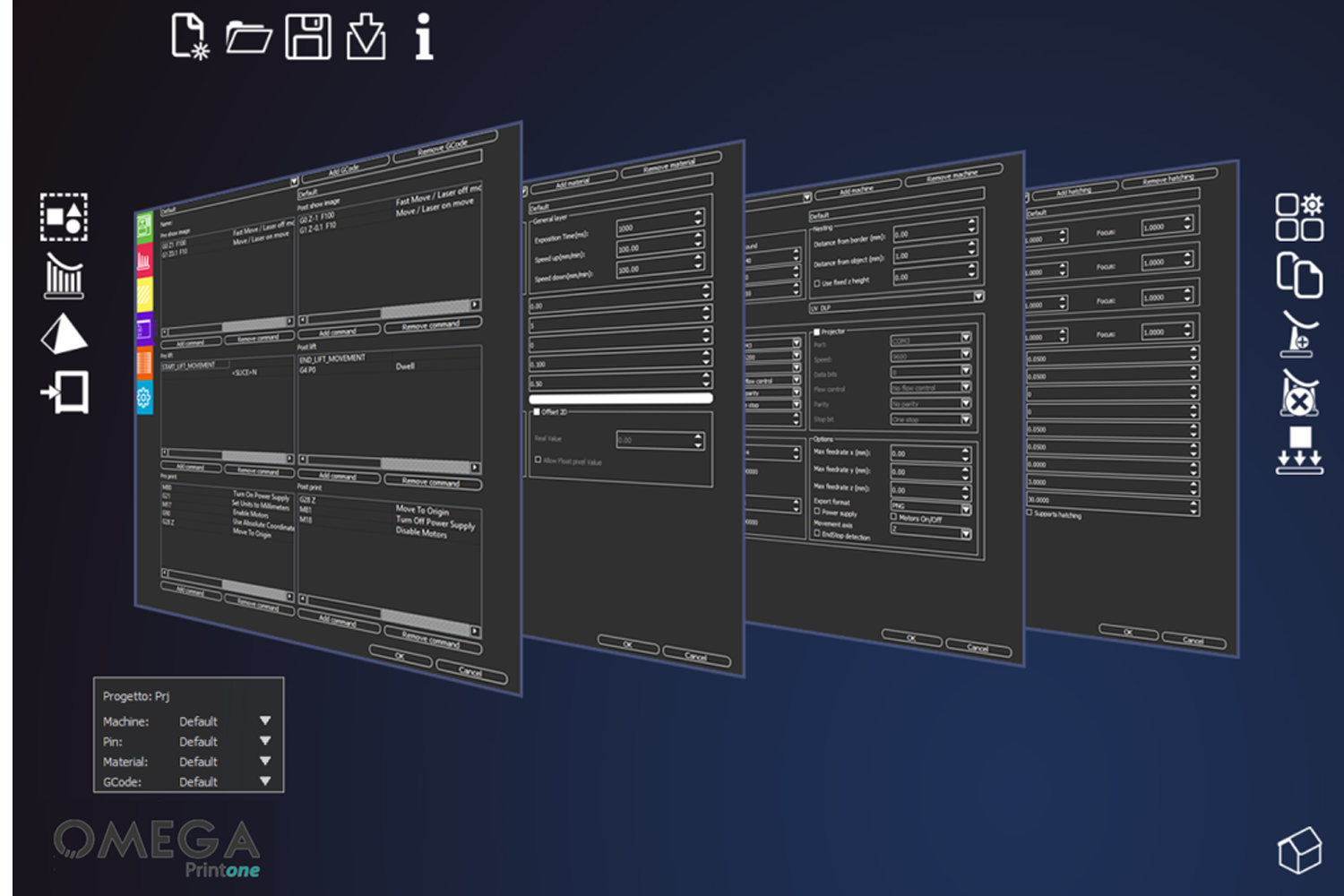Click the Add GCode button
Viewport: 1344px width, 896px height.
[345, 167]
